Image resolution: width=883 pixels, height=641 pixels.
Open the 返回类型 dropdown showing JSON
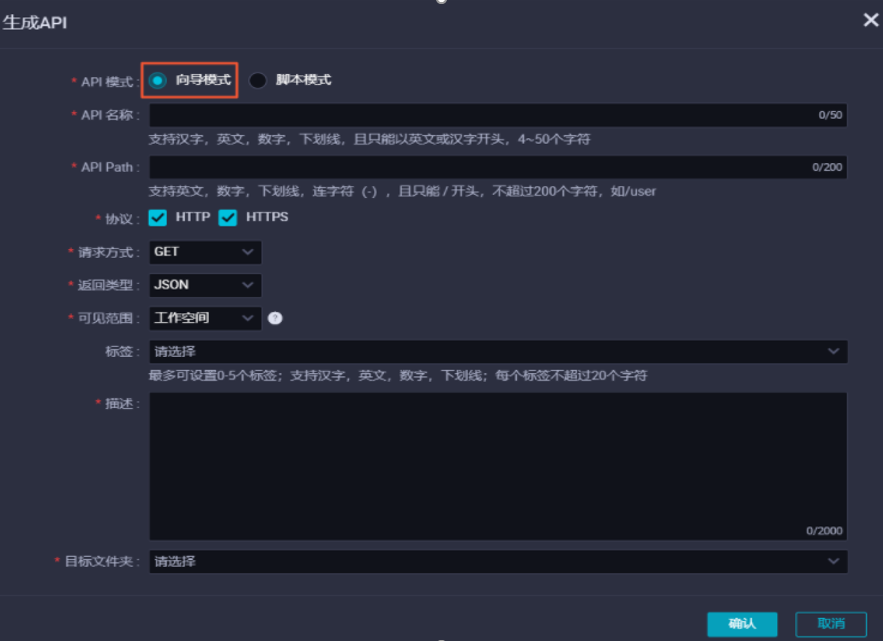tap(204, 285)
